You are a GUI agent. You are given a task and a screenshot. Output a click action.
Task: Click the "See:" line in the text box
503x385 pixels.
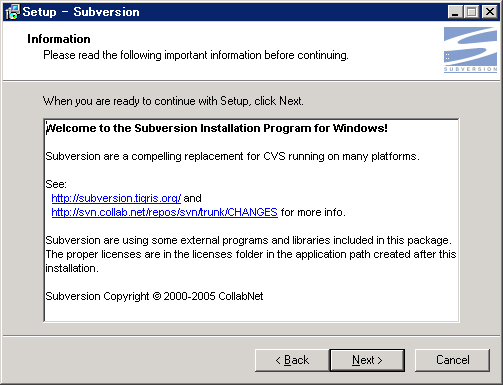pyautogui.click(x=56, y=184)
